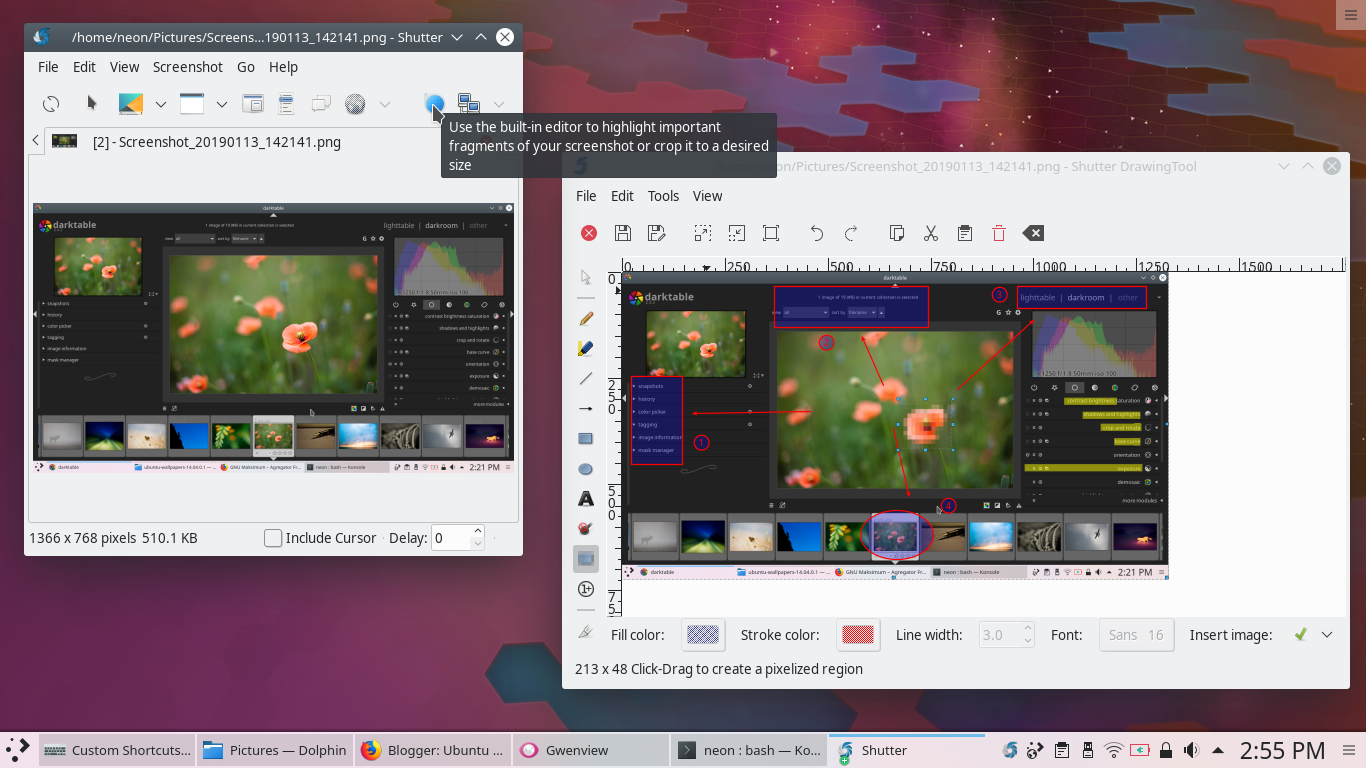
Task: Select the pencil drawing tool
Action: pos(586,317)
